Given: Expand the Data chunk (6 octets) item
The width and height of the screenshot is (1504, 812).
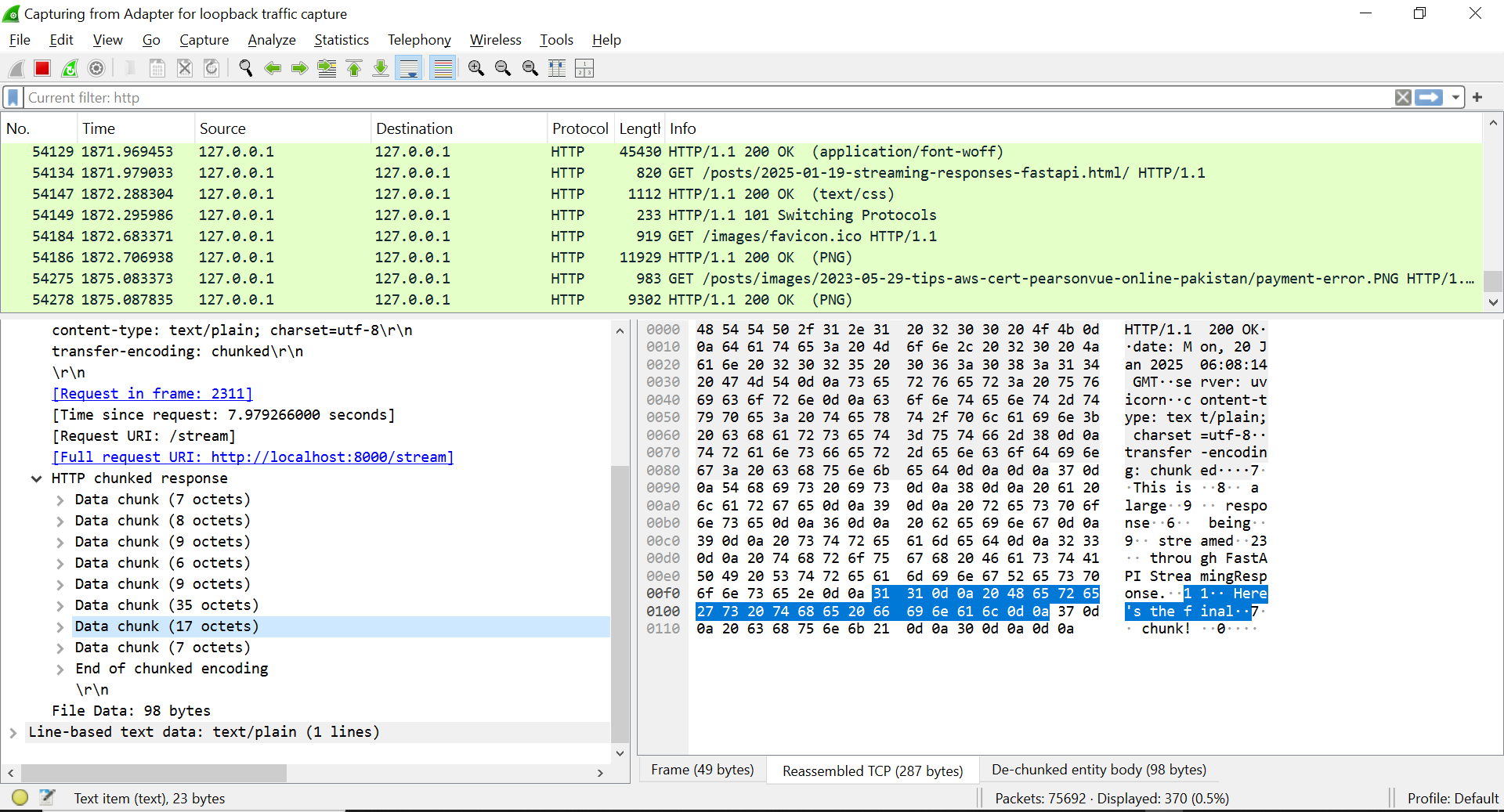Looking at the screenshot, I should pyautogui.click(x=60, y=563).
